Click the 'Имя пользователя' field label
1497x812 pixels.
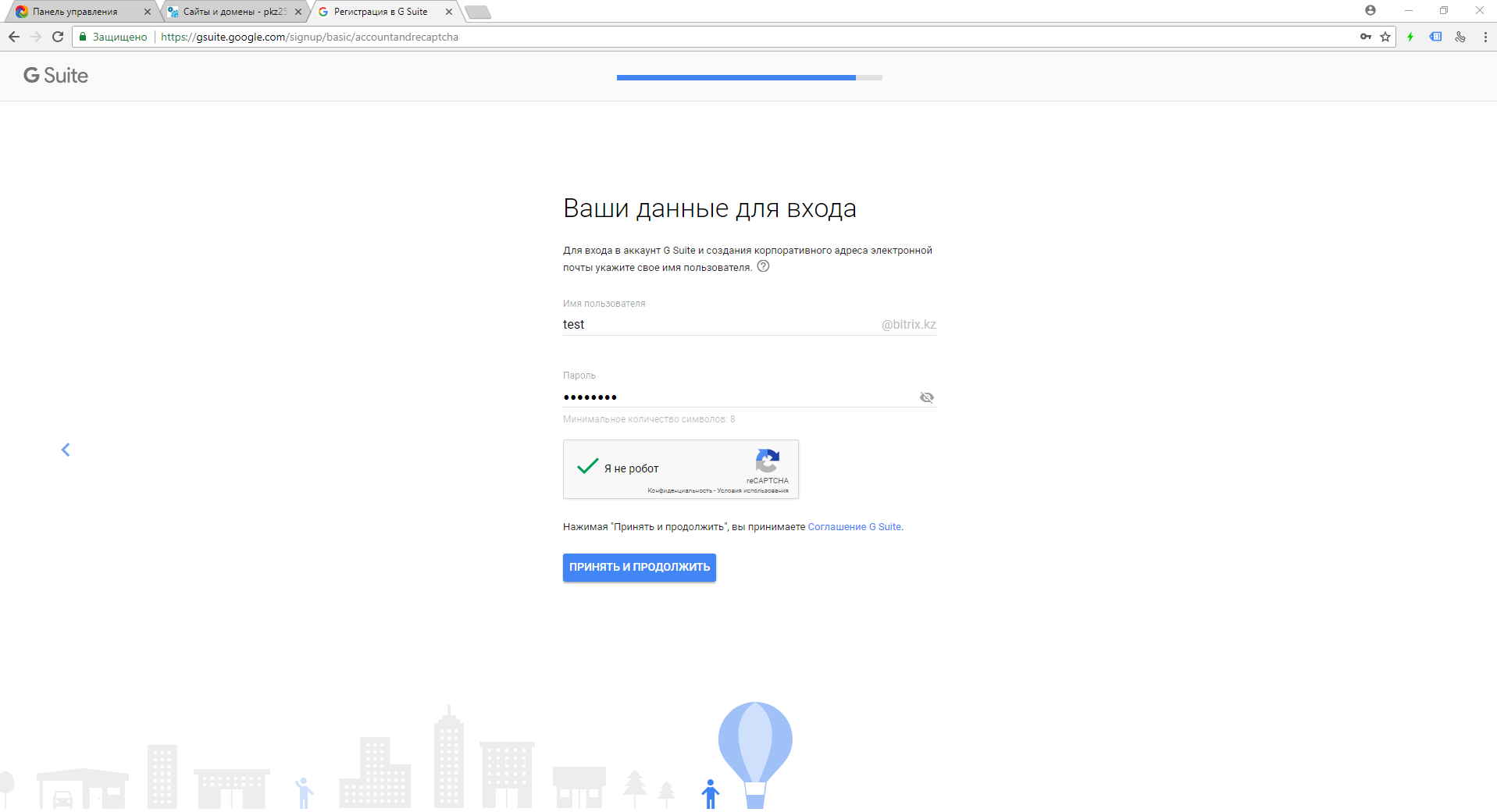[604, 304]
